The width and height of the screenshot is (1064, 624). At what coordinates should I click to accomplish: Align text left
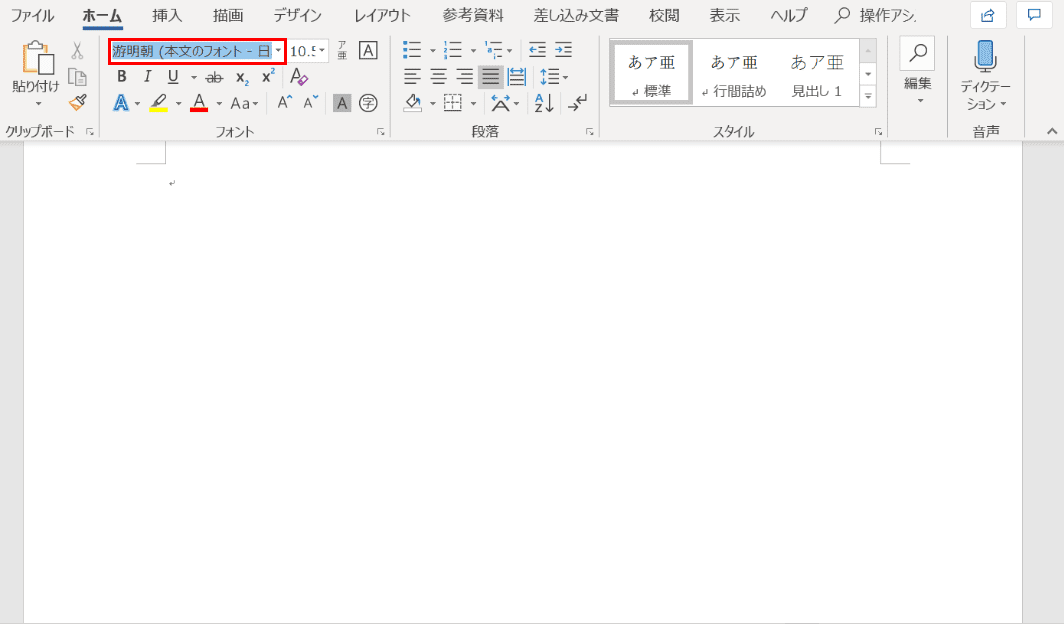(412, 77)
